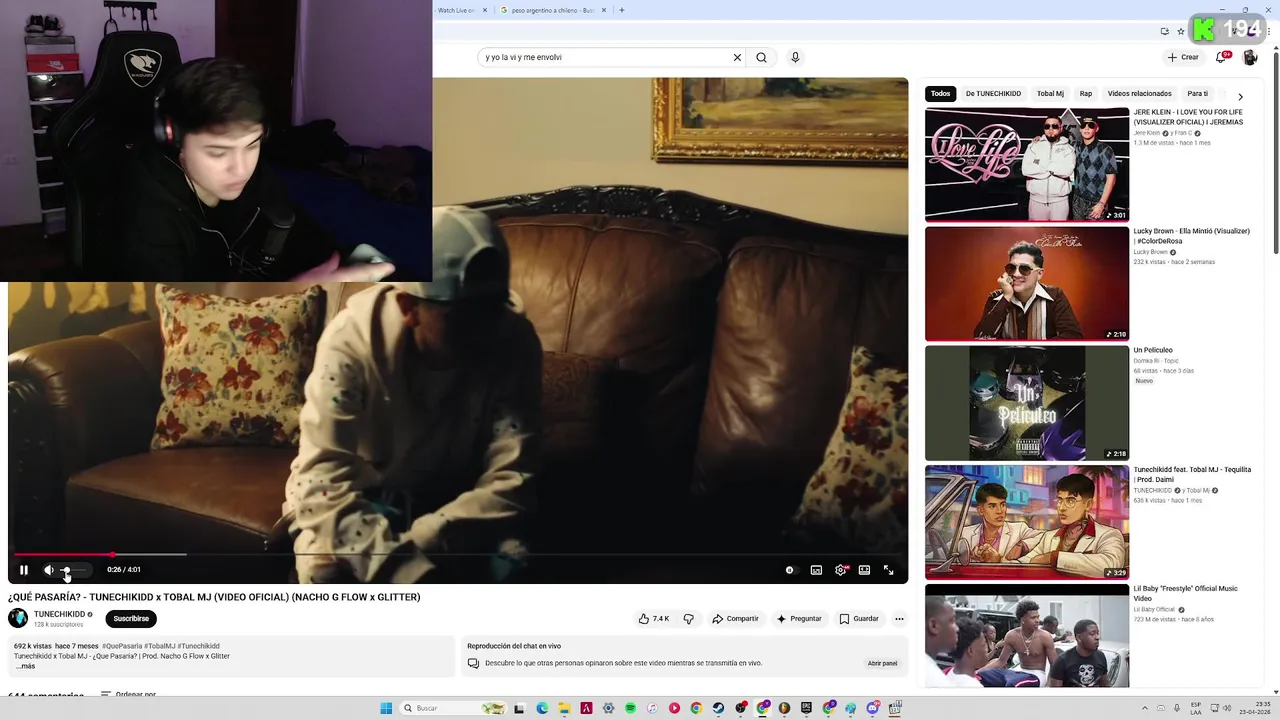This screenshot has height=720, width=1280.
Task: Expand the description with ...más
Action: point(25,666)
